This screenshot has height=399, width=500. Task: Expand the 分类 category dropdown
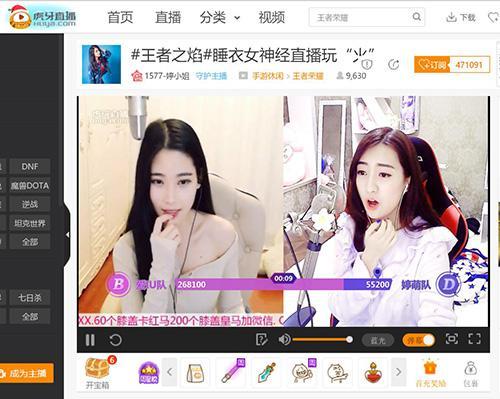(220, 17)
